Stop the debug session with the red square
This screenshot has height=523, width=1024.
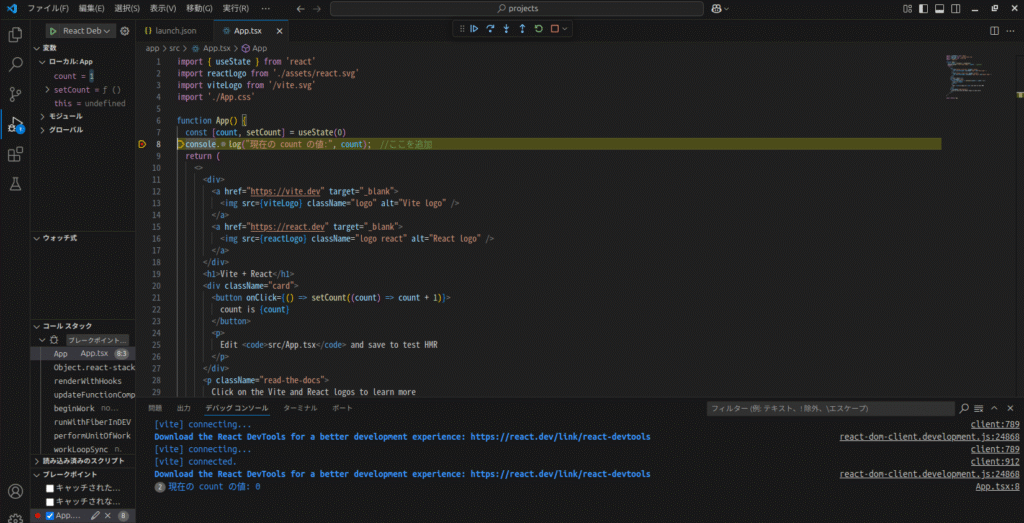point(555,29)
